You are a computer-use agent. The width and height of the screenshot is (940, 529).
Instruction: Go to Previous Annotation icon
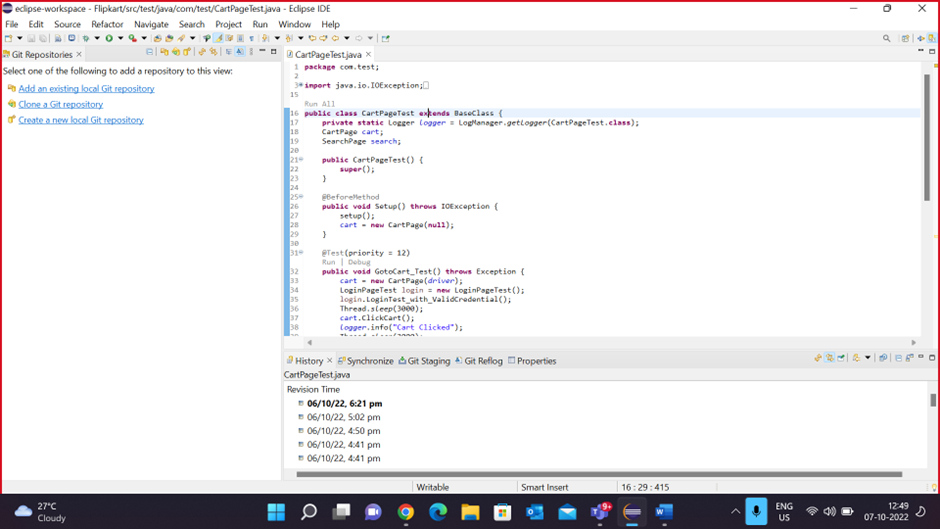point(288,38)
